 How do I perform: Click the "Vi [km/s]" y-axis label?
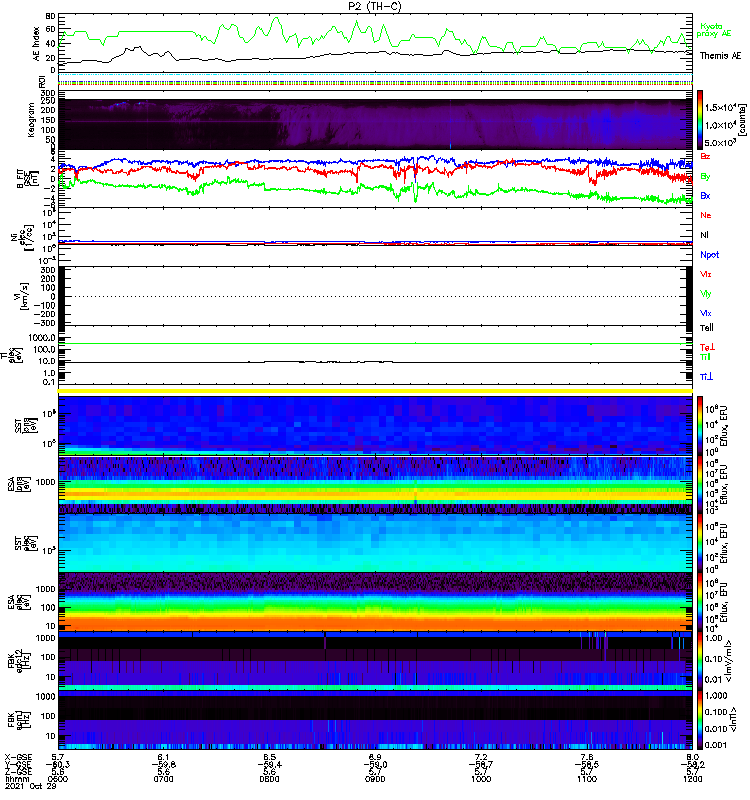[x=22, y=296]
